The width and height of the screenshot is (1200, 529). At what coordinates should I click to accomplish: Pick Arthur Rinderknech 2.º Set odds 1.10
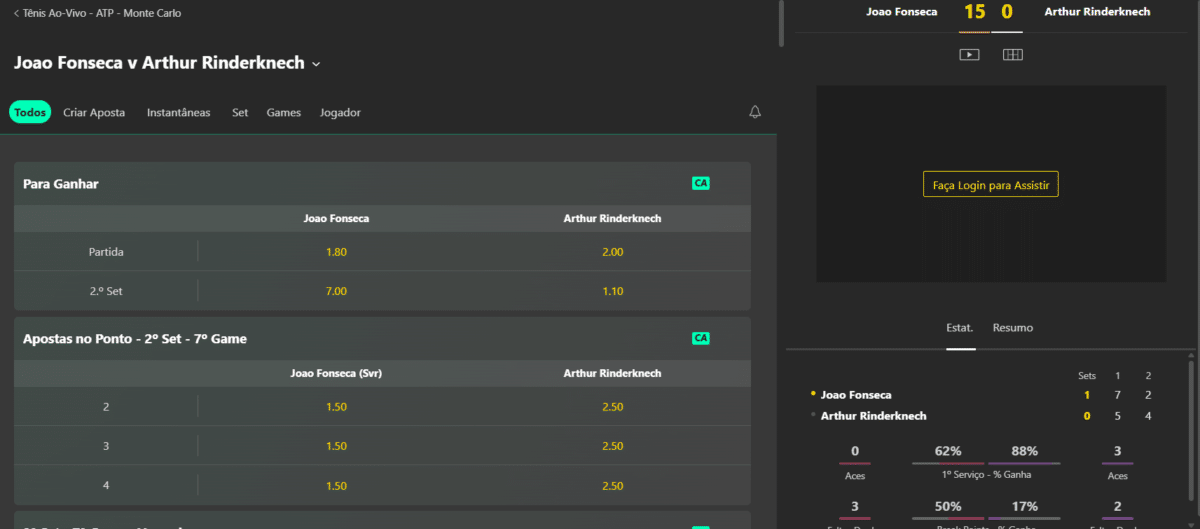pos(612,291)
